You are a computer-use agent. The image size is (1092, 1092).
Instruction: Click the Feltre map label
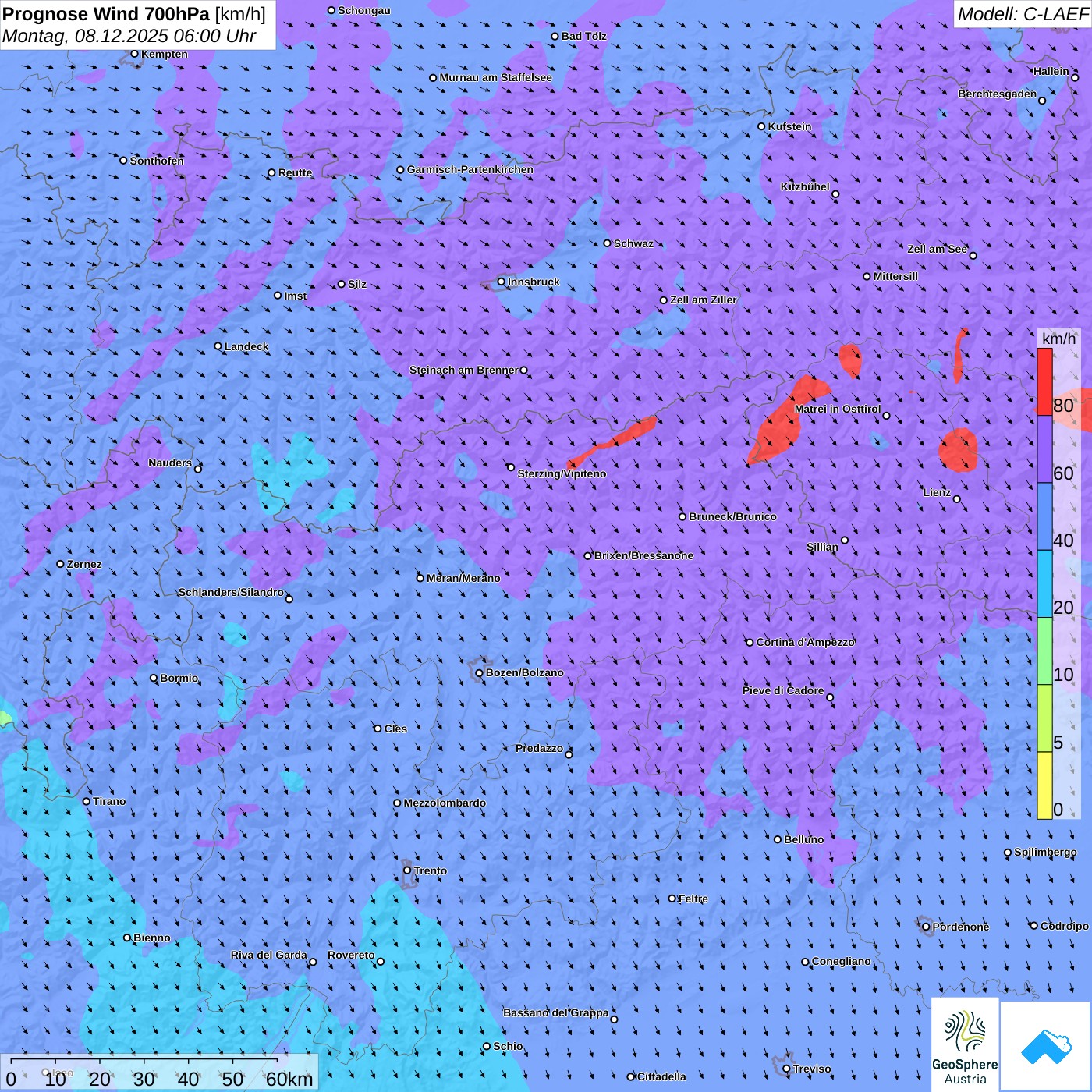[693, 899]
